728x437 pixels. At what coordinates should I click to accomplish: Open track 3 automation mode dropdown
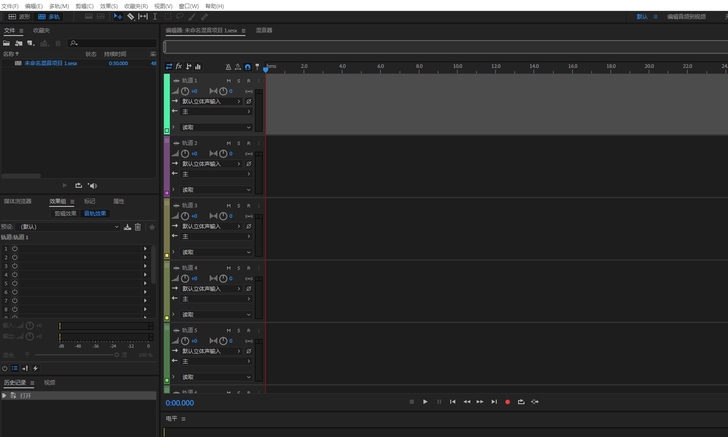click(216, 252)
